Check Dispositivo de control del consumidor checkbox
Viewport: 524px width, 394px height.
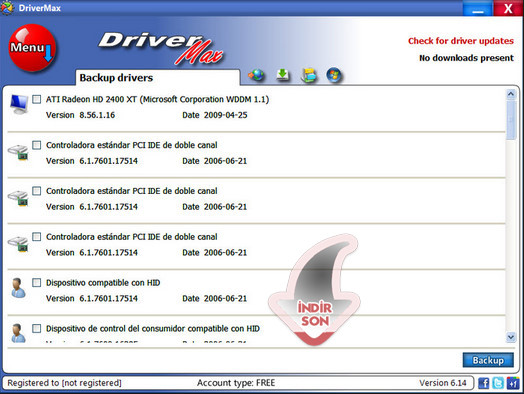tap(37, 328)
